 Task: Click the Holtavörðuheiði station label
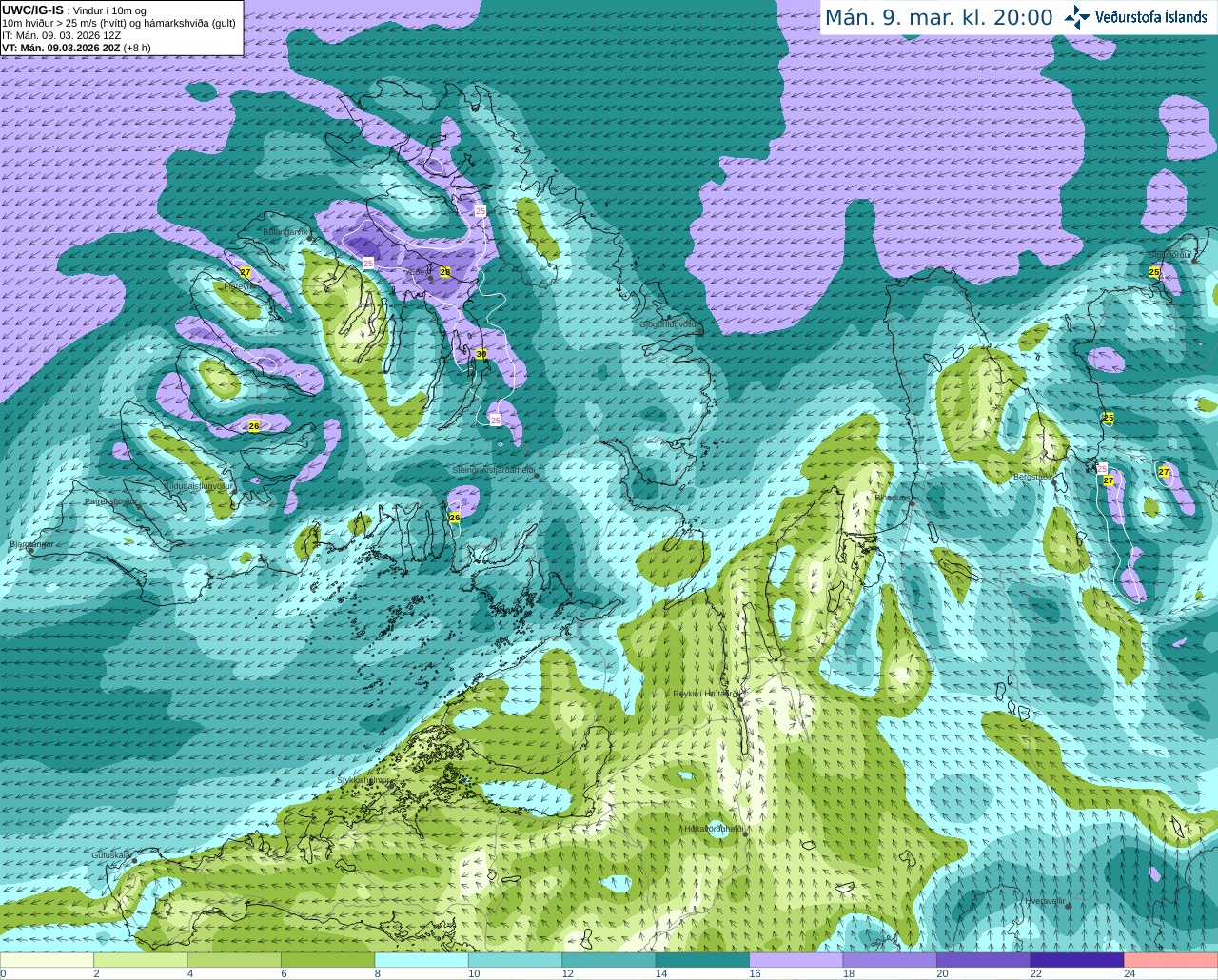tap(714, 829)
